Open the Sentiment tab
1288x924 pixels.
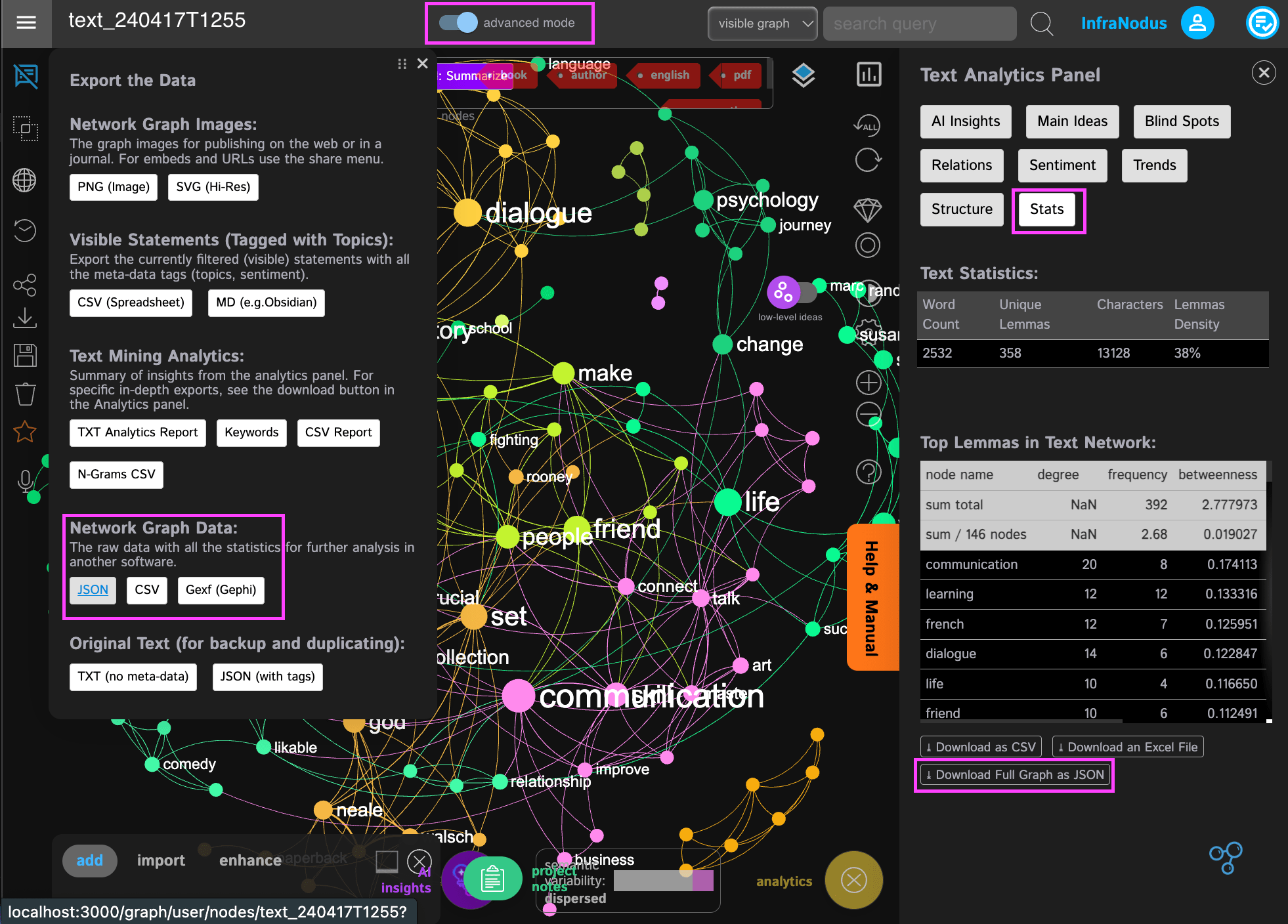coord(1062,165)
